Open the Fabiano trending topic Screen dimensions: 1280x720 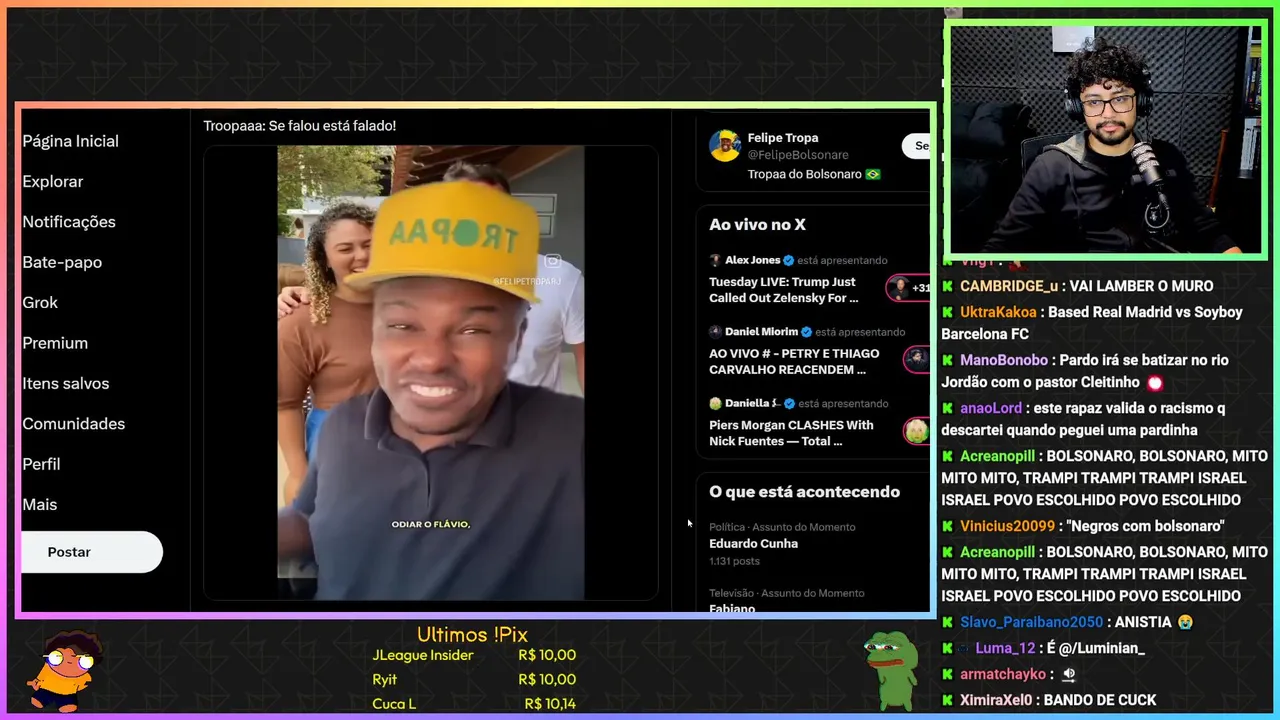click(x=732, y=608)
